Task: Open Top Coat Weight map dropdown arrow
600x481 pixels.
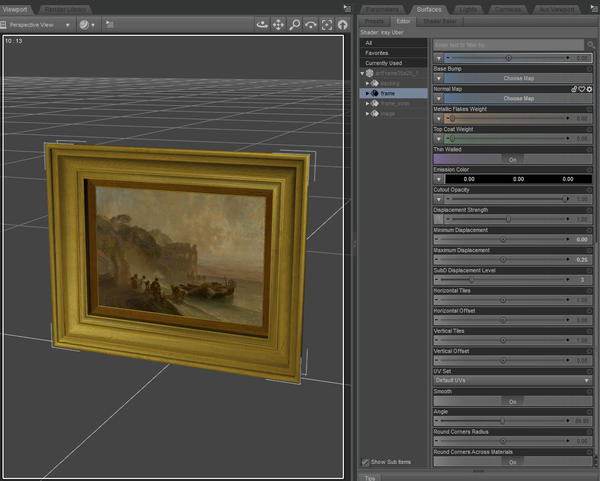Action: coord(439,139)
